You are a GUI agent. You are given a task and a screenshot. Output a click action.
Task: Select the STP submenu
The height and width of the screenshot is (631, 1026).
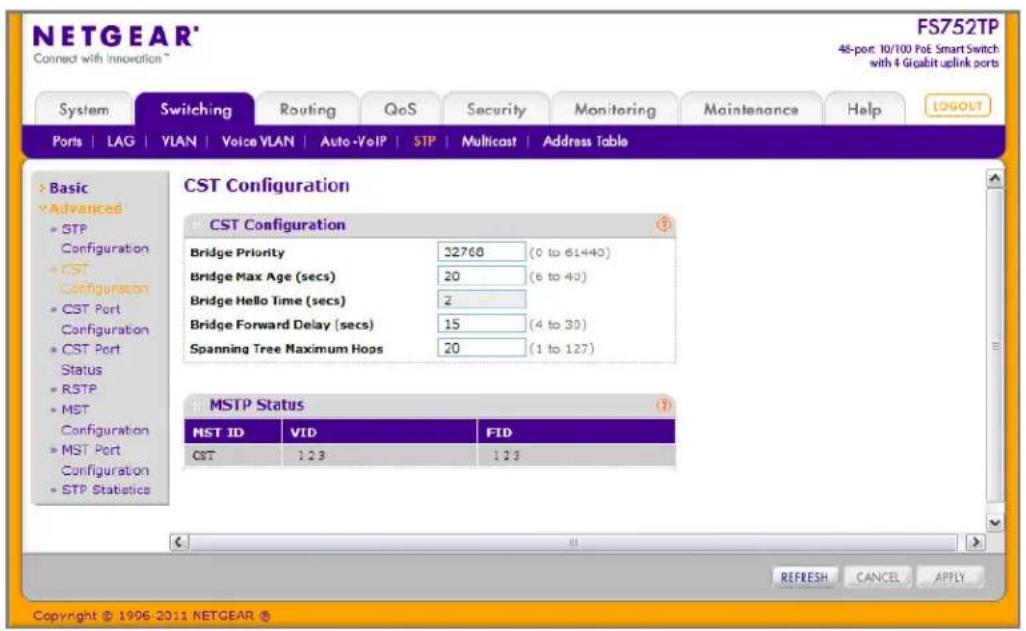pyautogui.click(x=424, y=141)
